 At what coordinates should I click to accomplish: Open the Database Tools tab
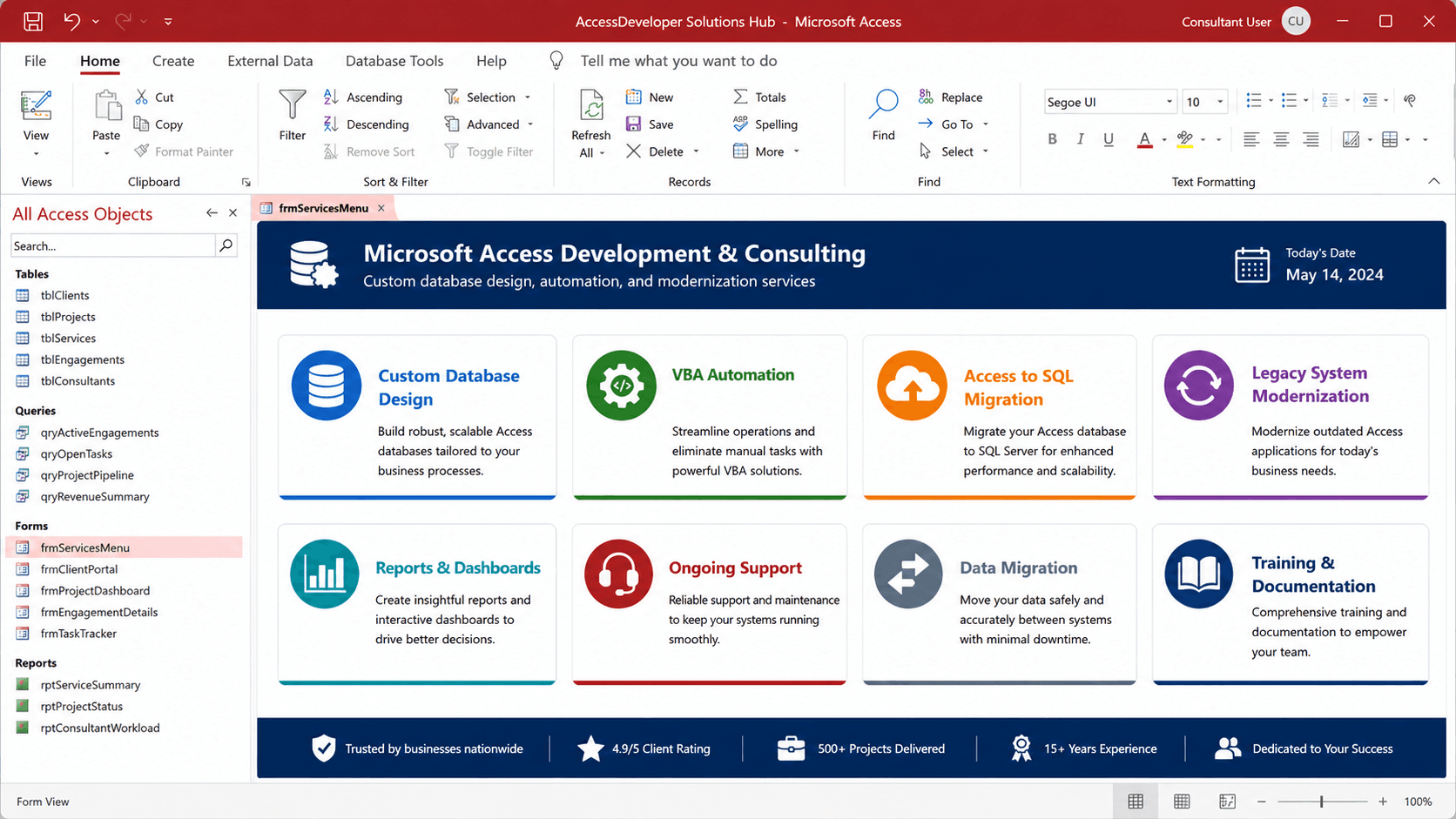coord(394,61)
